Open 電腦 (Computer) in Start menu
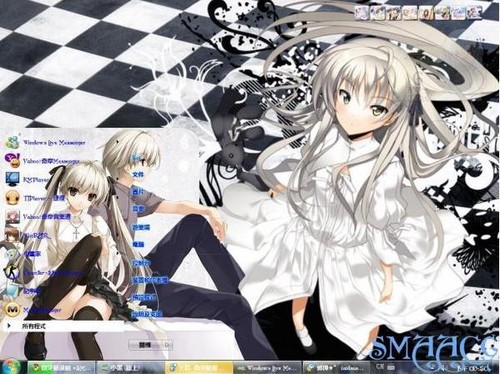Viewport: 500px width, 374px height. [x=138, y=244]
